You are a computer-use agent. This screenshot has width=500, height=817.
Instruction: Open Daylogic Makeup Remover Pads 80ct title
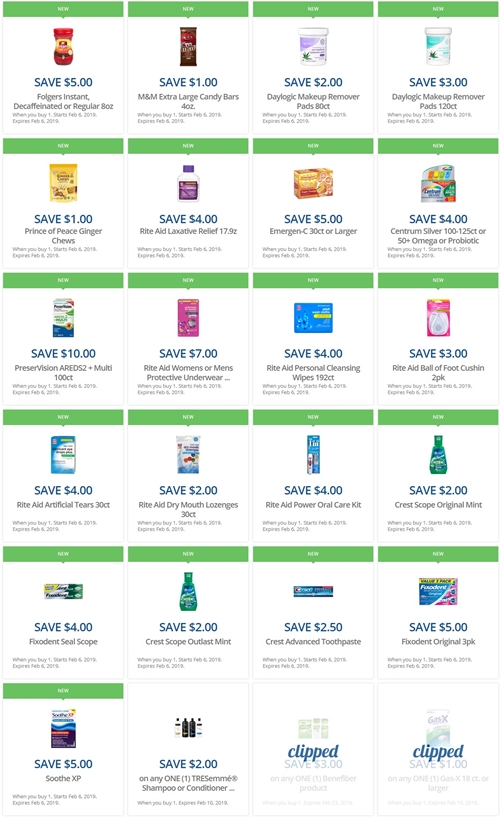(x=313, y=101)
